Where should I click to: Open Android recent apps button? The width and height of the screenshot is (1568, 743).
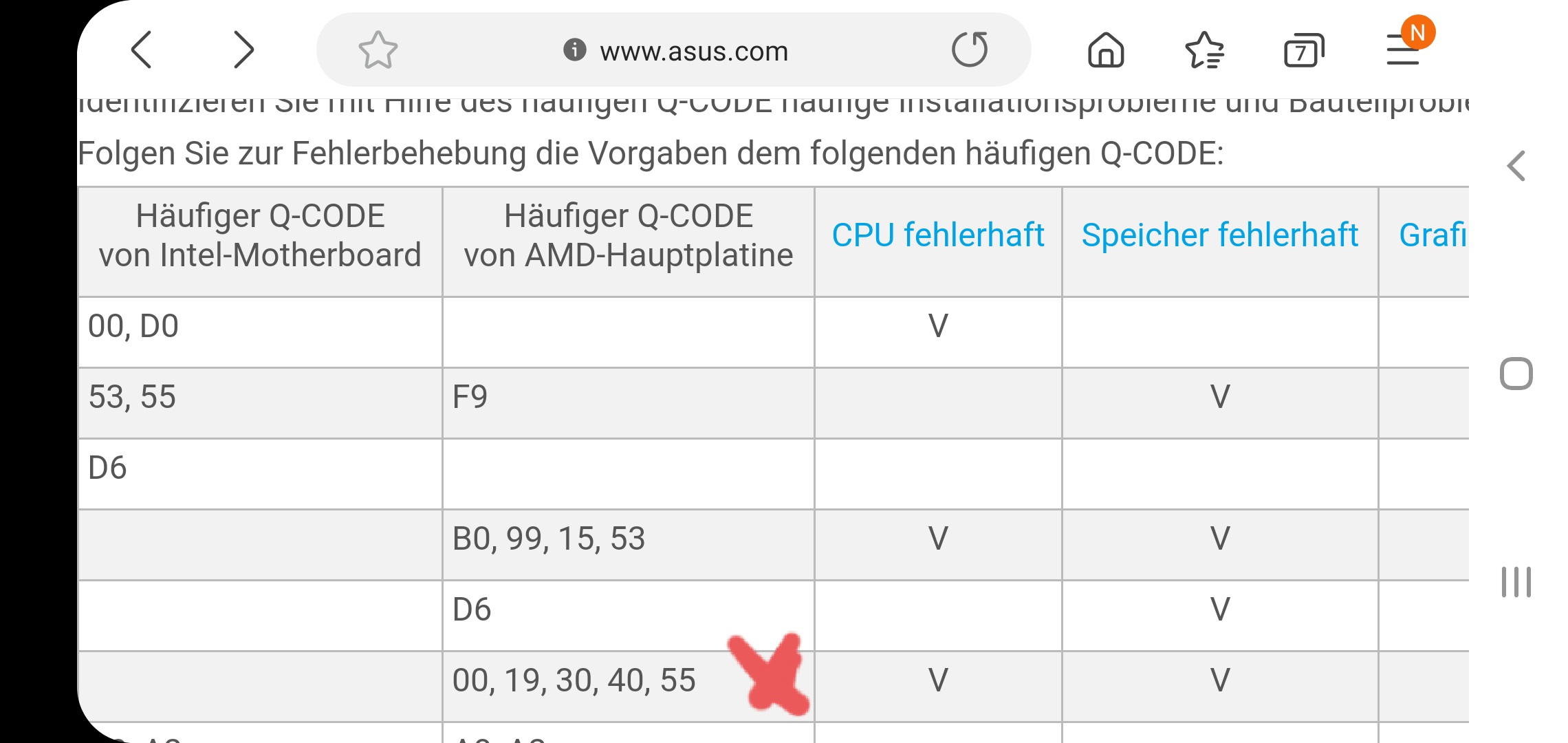(x=1516, y=582)
